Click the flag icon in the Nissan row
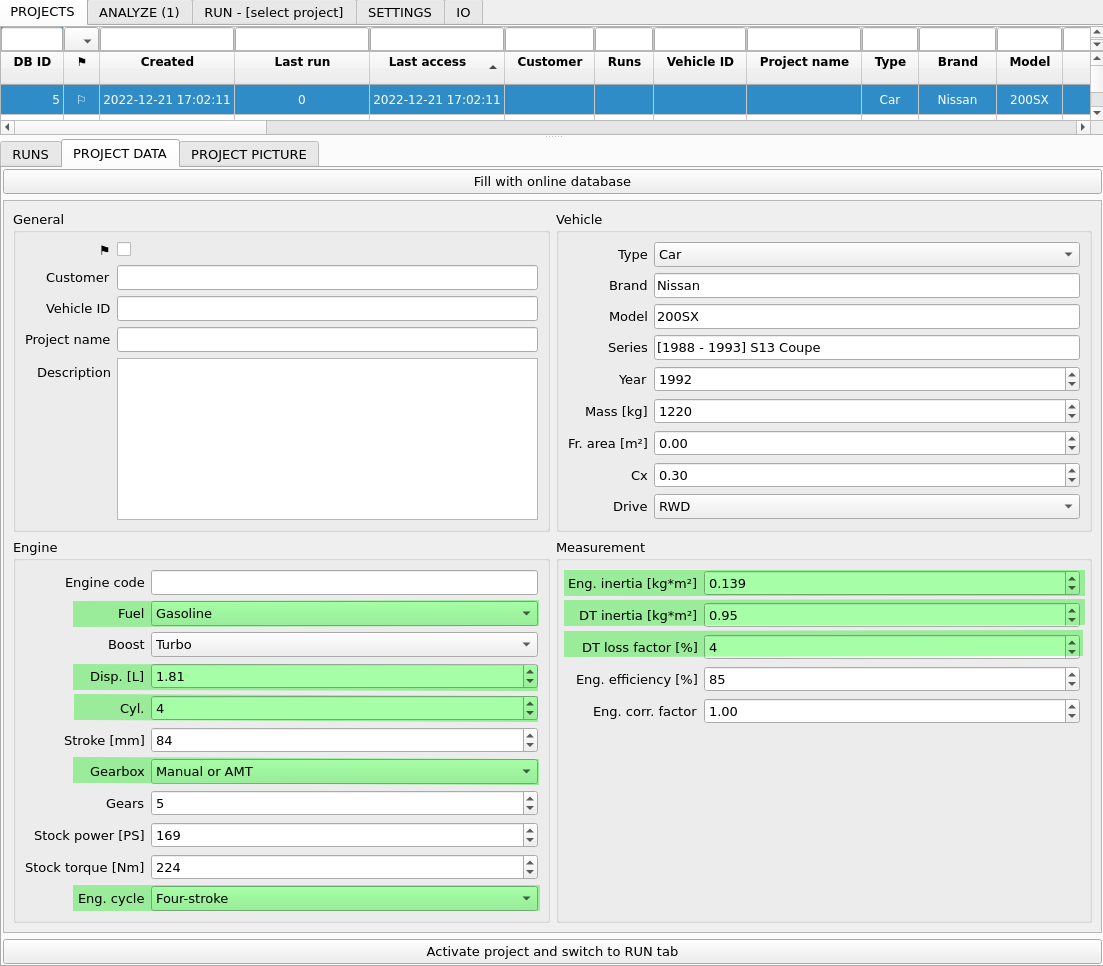 pyautogui.click(x=82, y=100)
